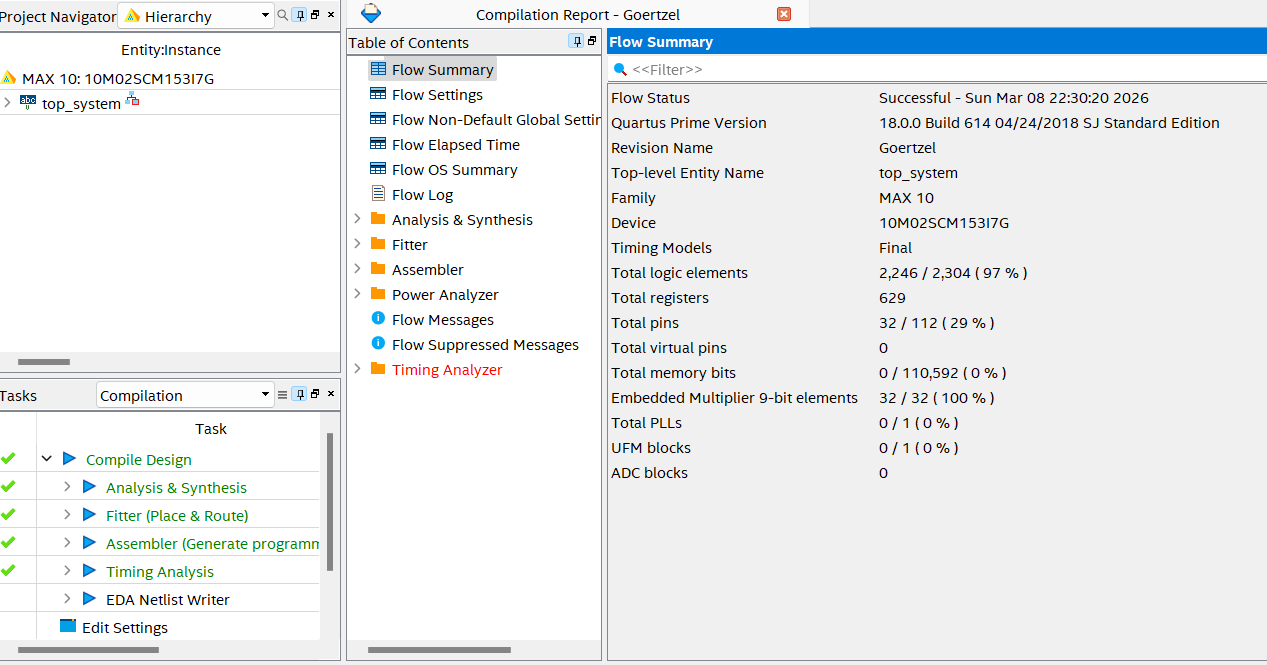Click the play icon beside Compile Design
Screen dimensions: 1267x665
click(x=69, y=459)
